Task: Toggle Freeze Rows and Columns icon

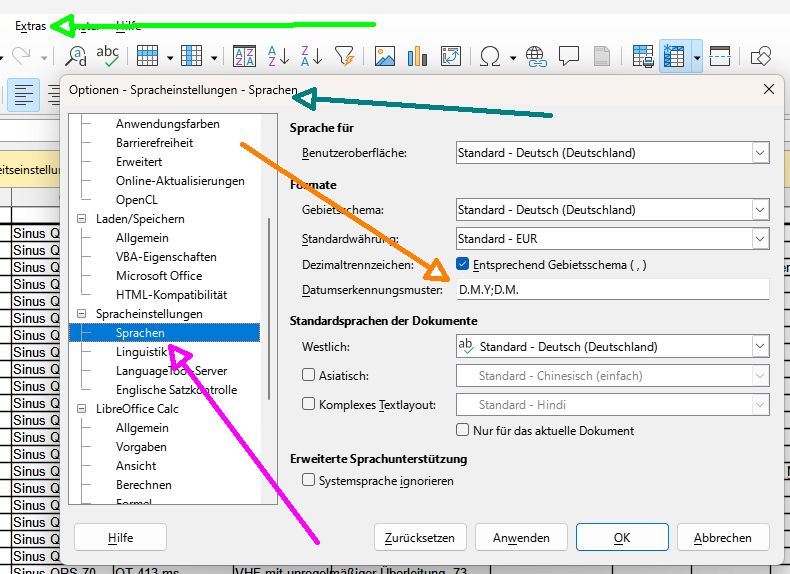Action: [x=675, y=56]
